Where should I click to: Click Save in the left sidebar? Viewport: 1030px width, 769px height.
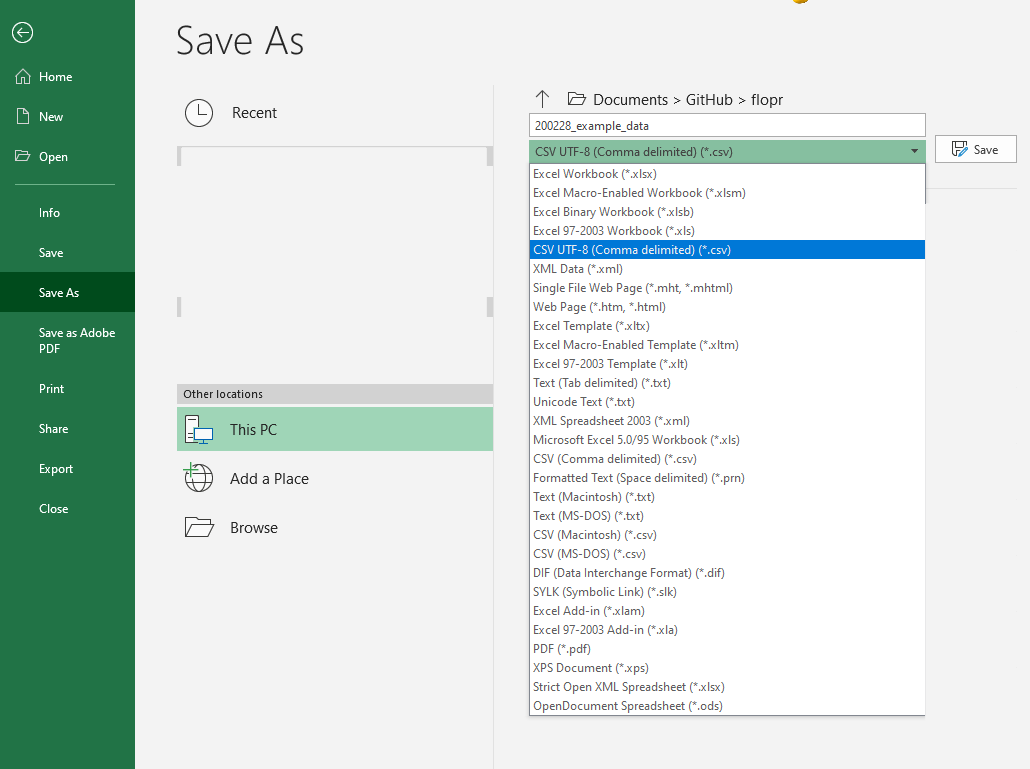[x=51, y=253]
